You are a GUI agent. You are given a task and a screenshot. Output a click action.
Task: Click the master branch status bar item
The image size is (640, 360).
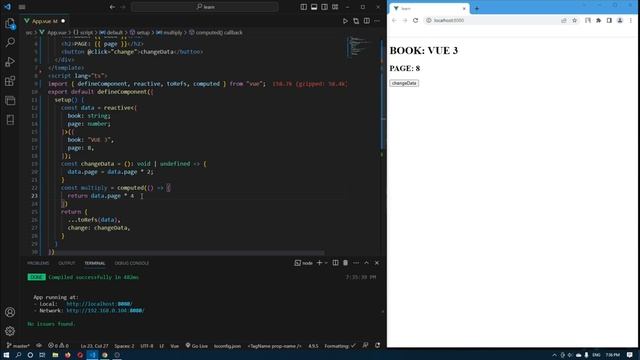coord(18,346)
